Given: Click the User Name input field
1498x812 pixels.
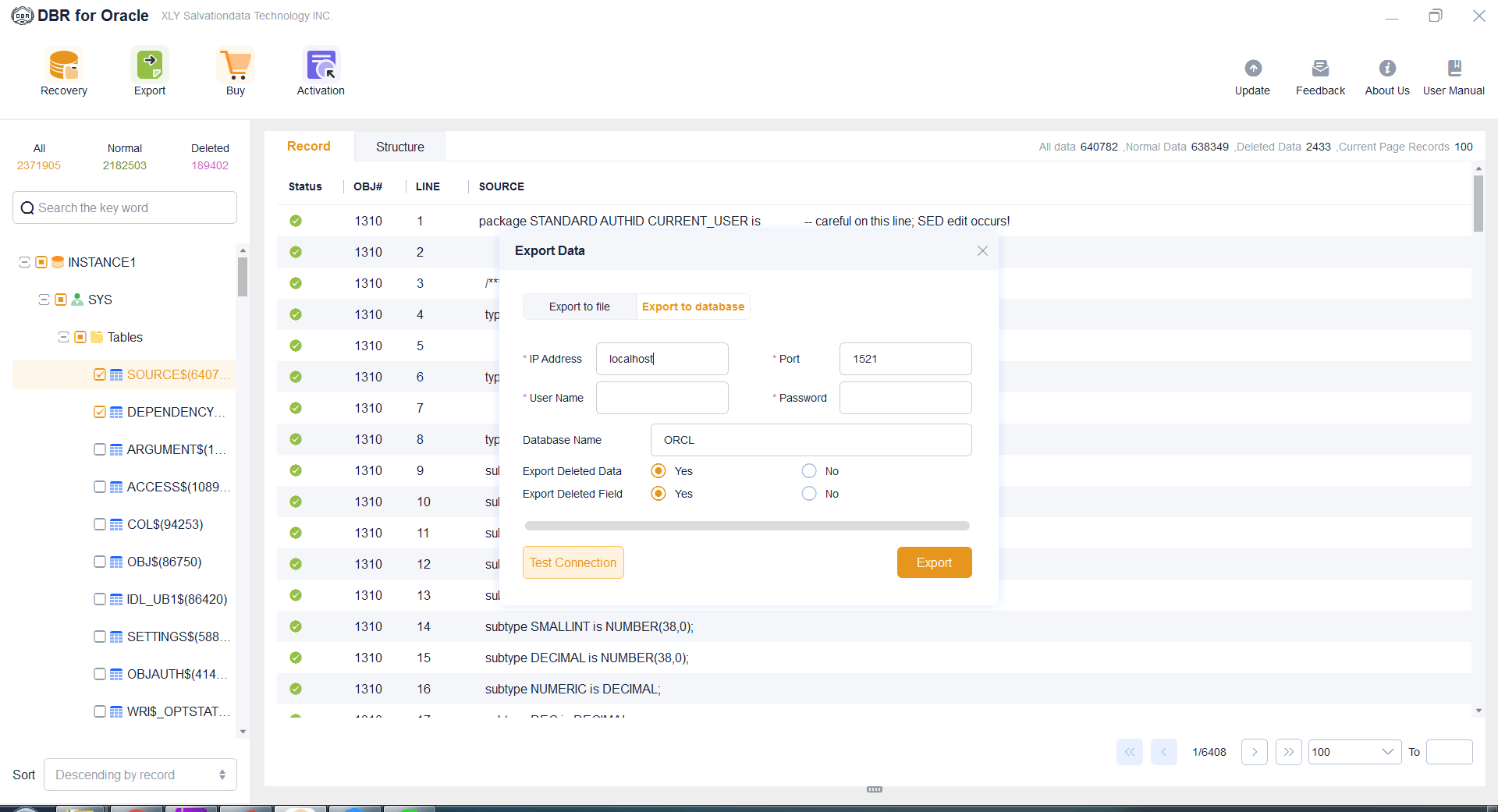Looking at the screenshot, I should pos(662,398).
